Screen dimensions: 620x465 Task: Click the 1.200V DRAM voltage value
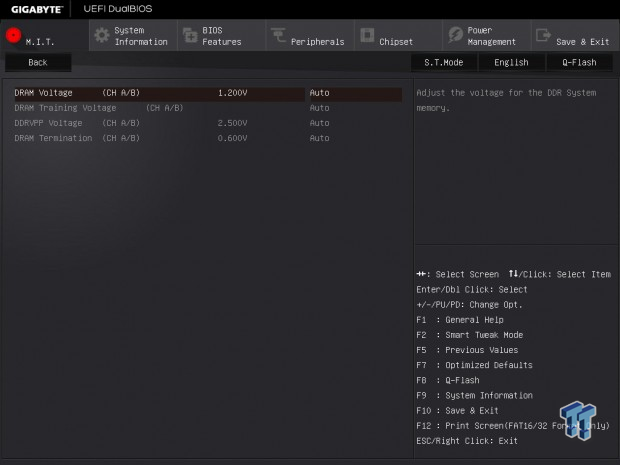click(232, 93)
